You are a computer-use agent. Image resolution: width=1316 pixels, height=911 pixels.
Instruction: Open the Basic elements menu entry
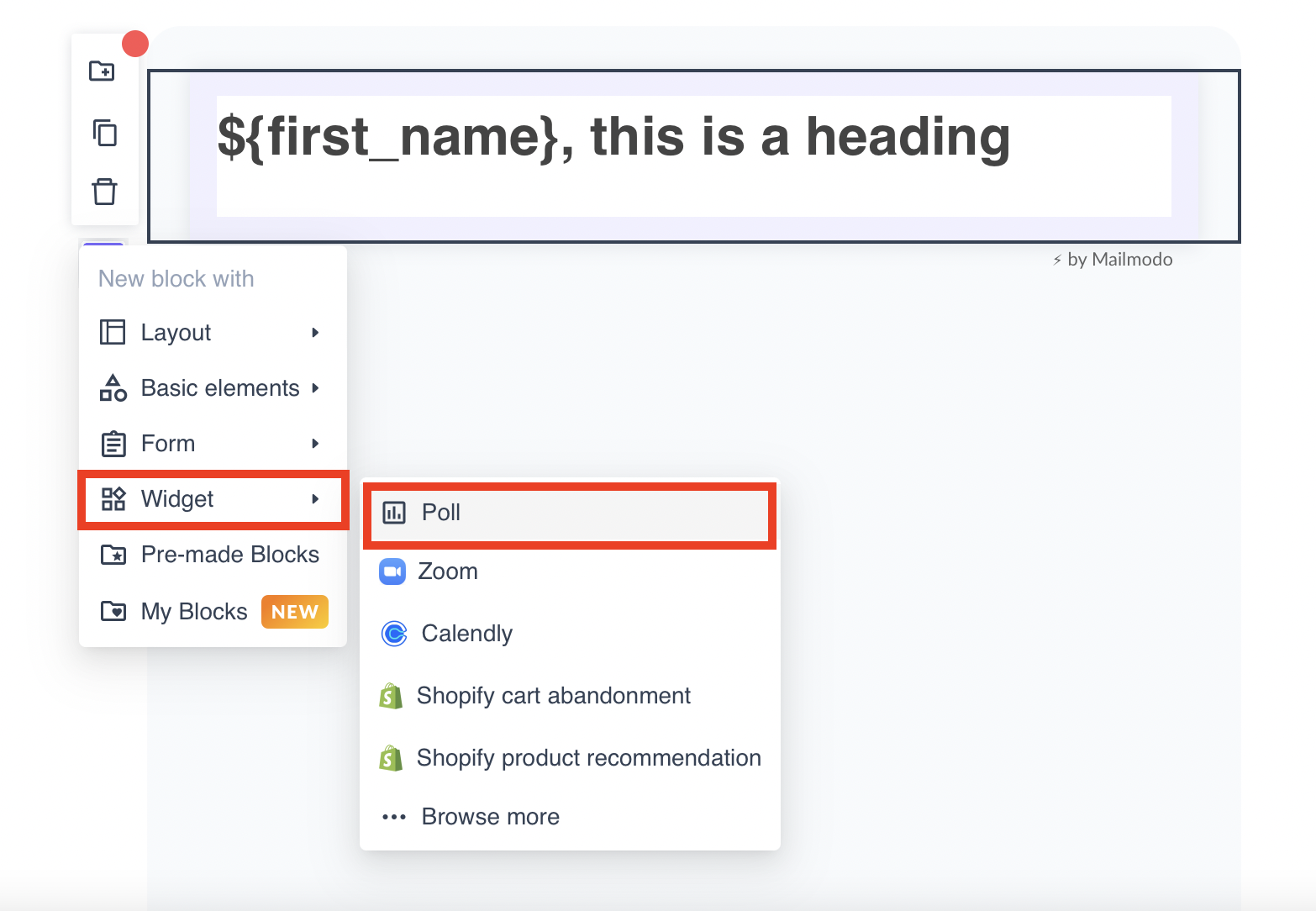tap(213, 388)
